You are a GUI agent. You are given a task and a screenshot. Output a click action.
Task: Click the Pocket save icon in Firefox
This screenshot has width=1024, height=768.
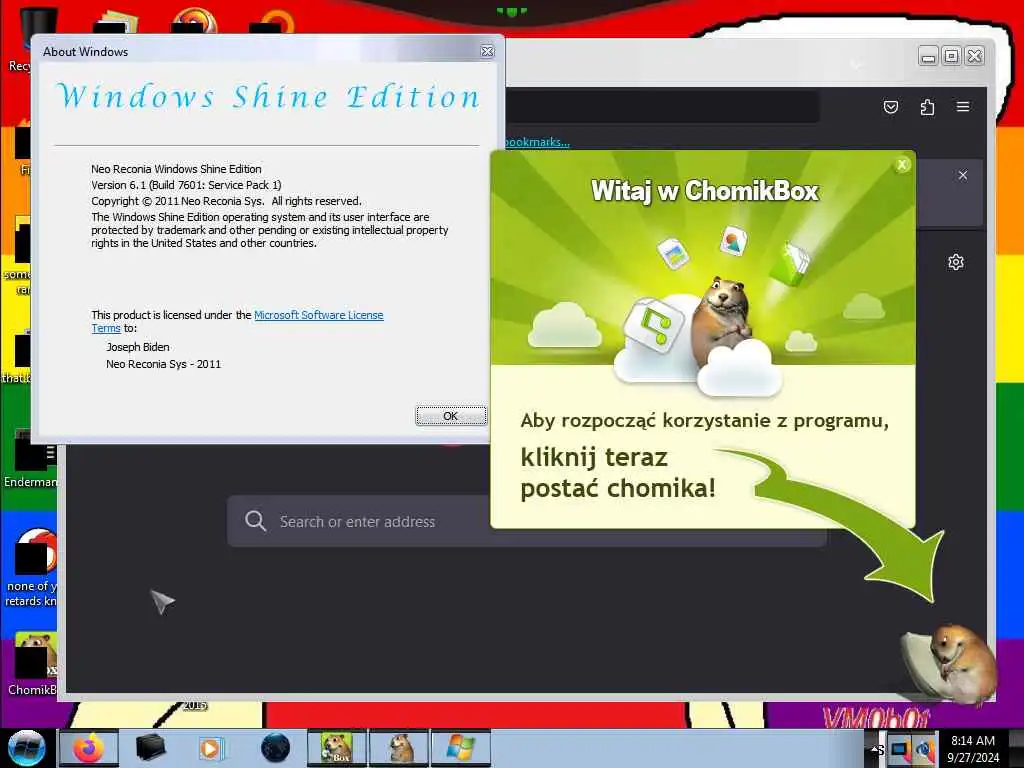(891, 106)
